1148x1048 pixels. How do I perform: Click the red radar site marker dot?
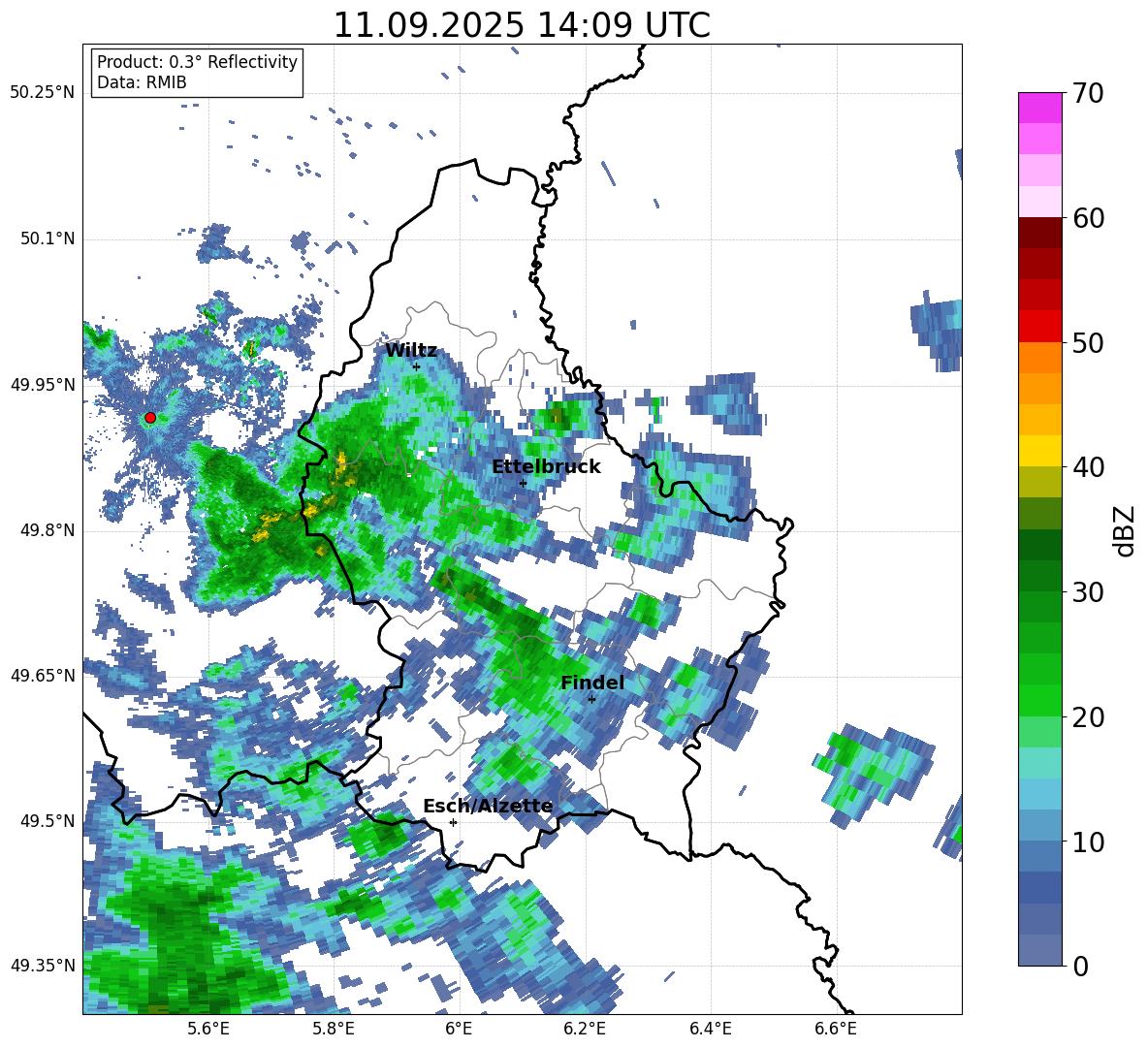point(150,418)
